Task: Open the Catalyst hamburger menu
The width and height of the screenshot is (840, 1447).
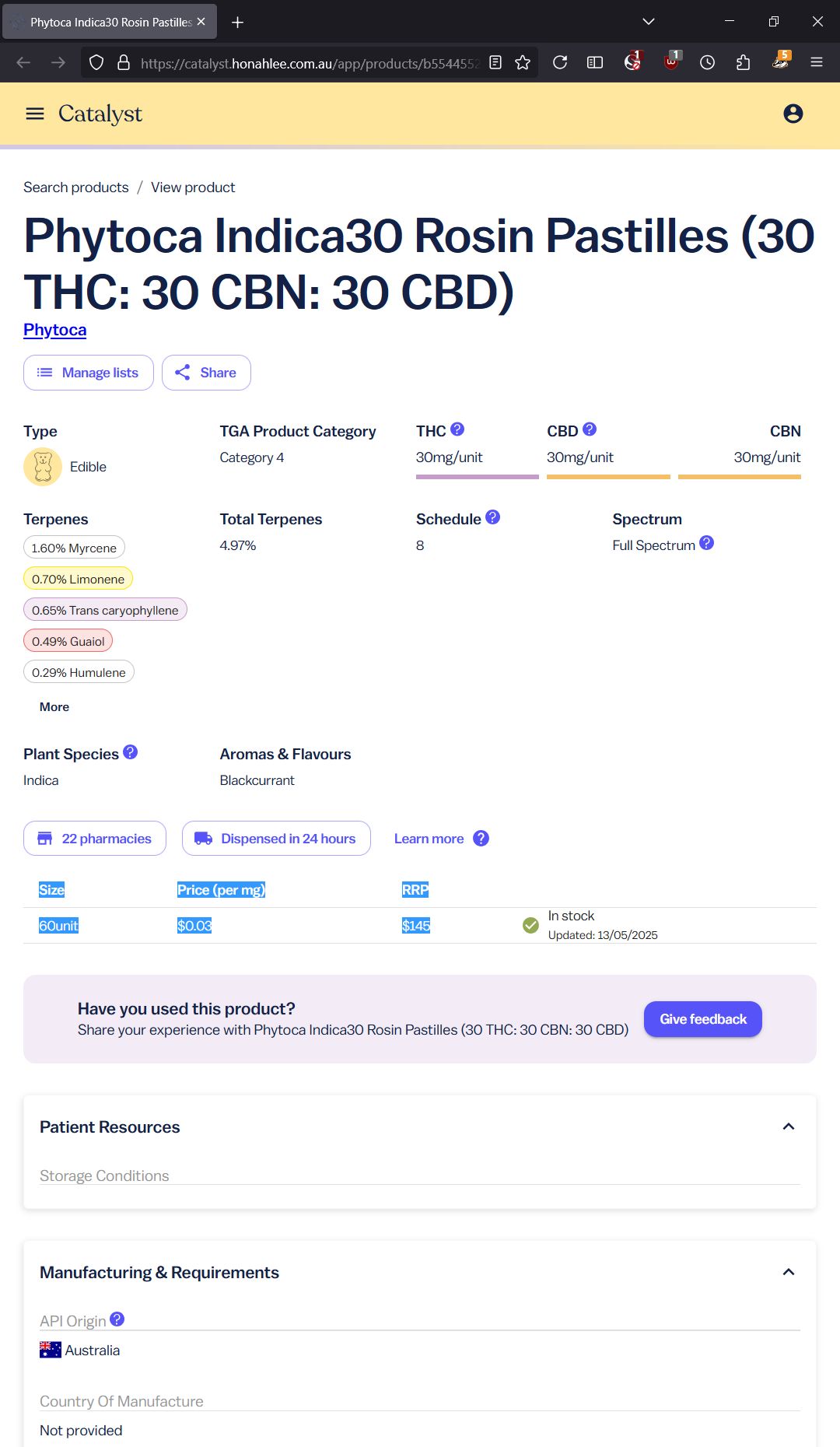Action: 35,114
